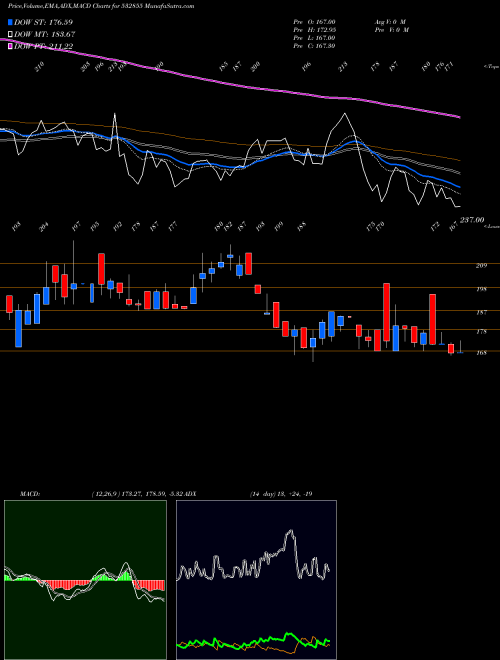The height and width of the screenshot is (660, 500).
Task: Click the 'Pre H: 172.95' value
Action: (x=314, y=30)
